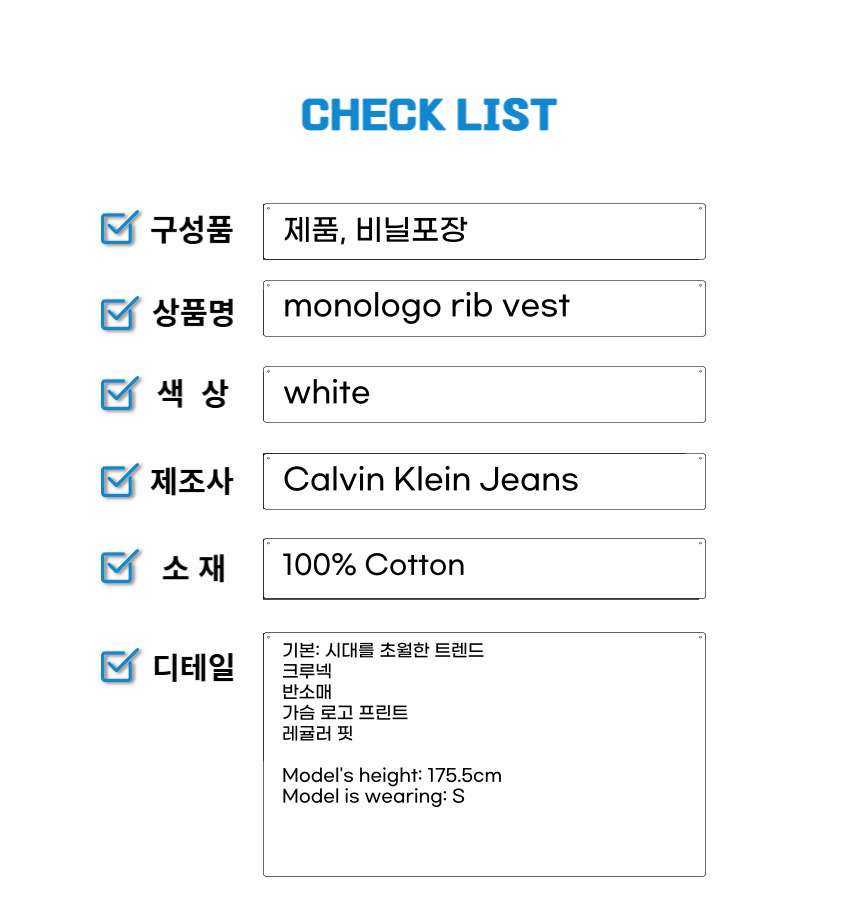This screenshot has height=900, width=860.
Task: Click the 가슴 로고 프린트 line
Action: [345, 712]
